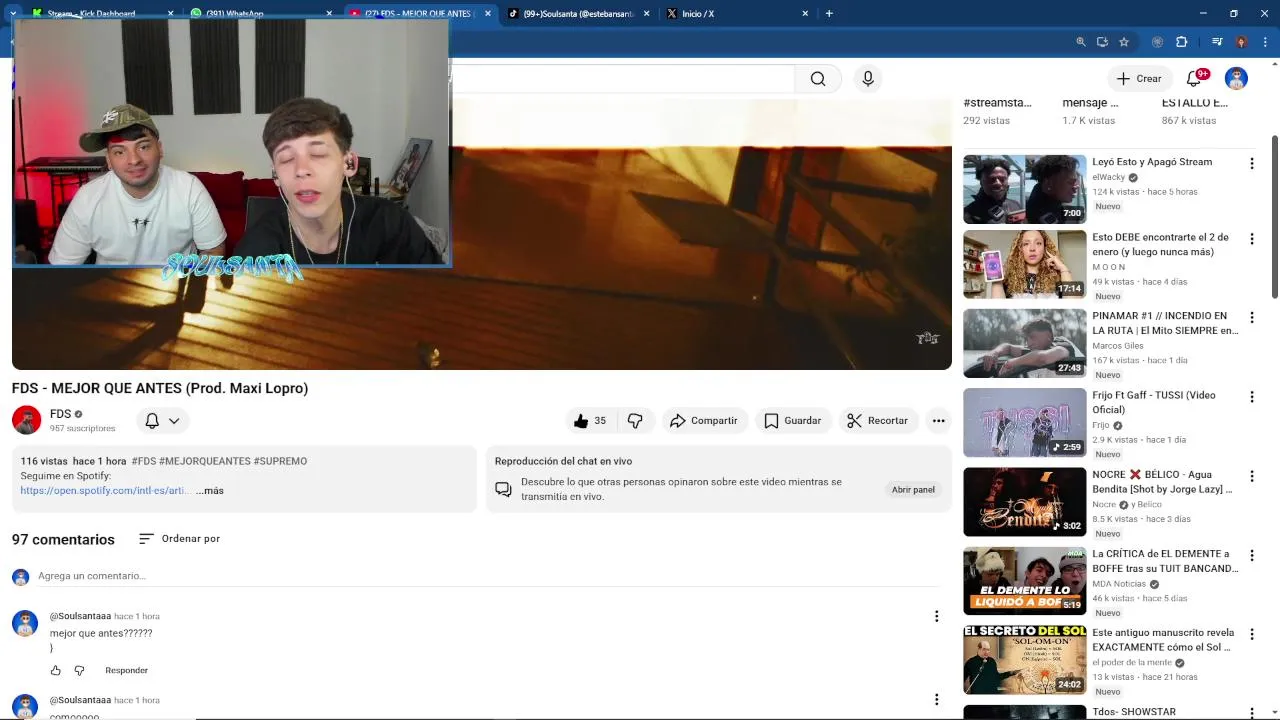Open Chrome media controls icon

[x=1217, y=42]
